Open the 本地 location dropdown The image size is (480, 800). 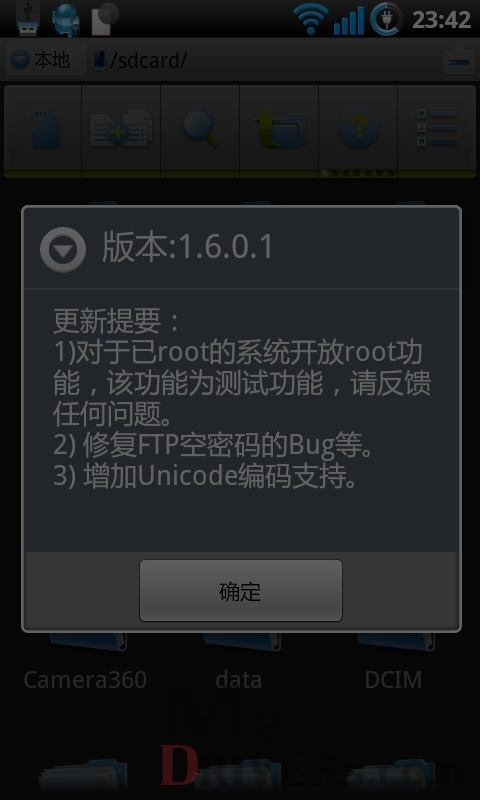(45, 60)
